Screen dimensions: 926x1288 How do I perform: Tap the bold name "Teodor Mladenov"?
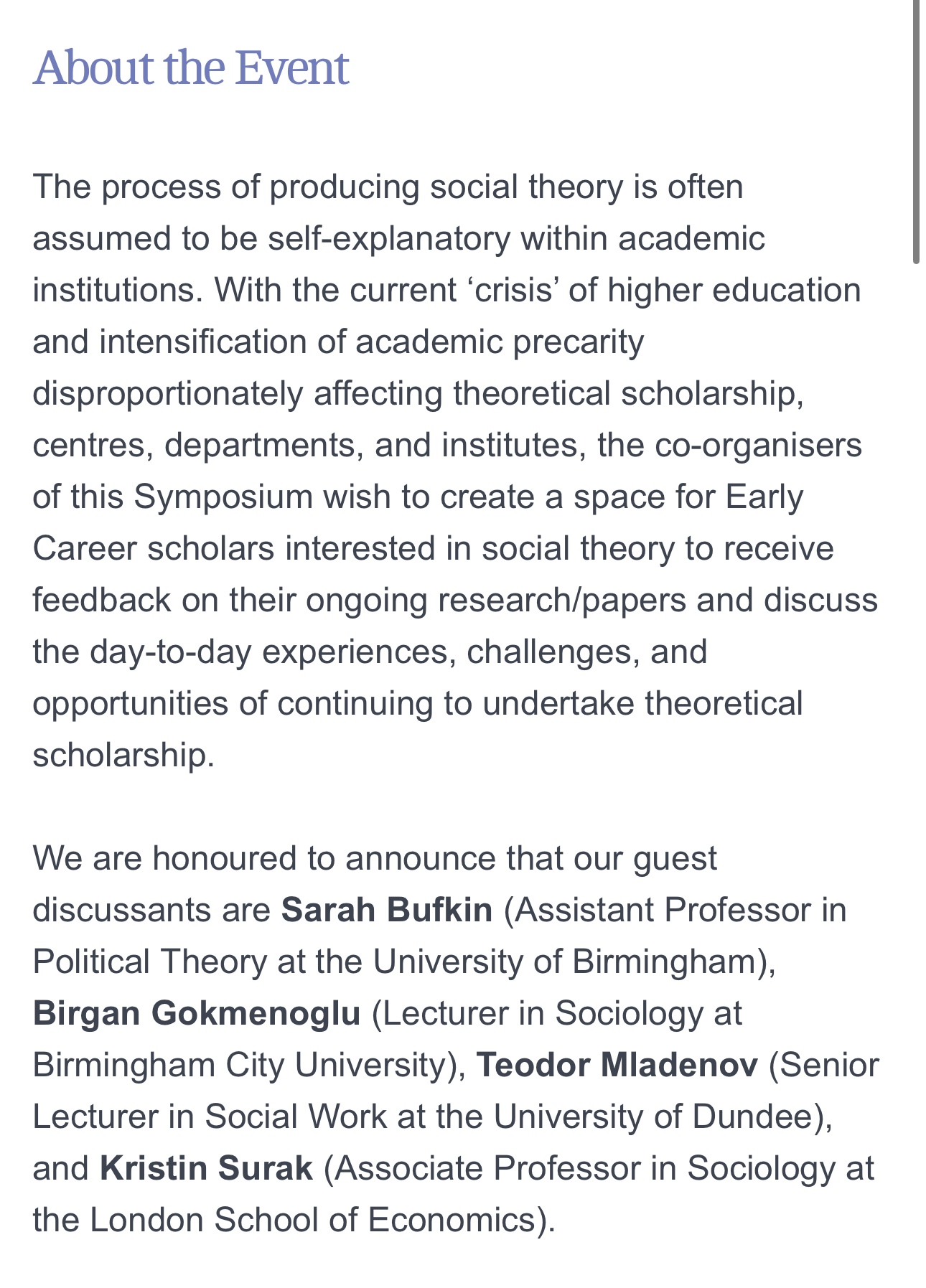(617, 1065)
